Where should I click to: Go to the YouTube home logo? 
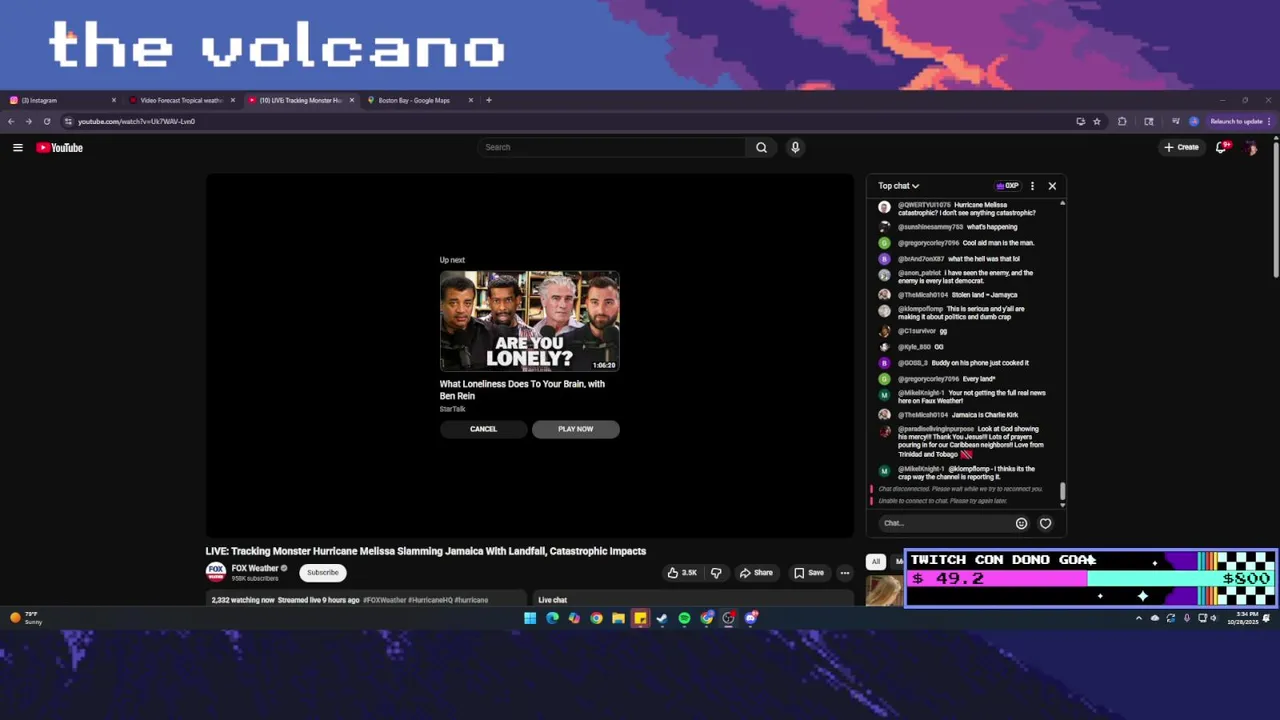coord(60,147)
